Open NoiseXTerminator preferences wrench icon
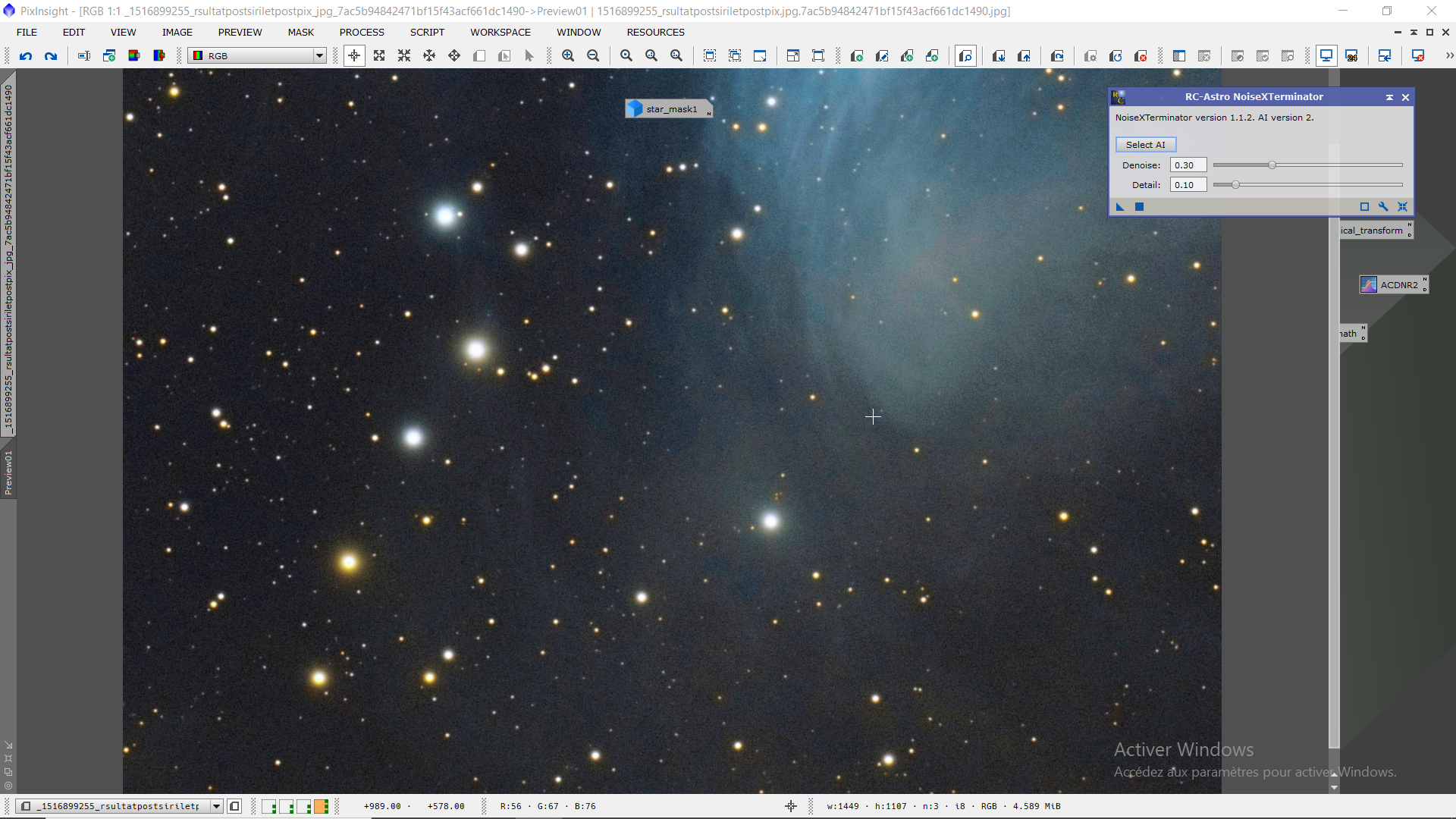This screenshot has height=819, width=1456. [x=1383, y=206]
